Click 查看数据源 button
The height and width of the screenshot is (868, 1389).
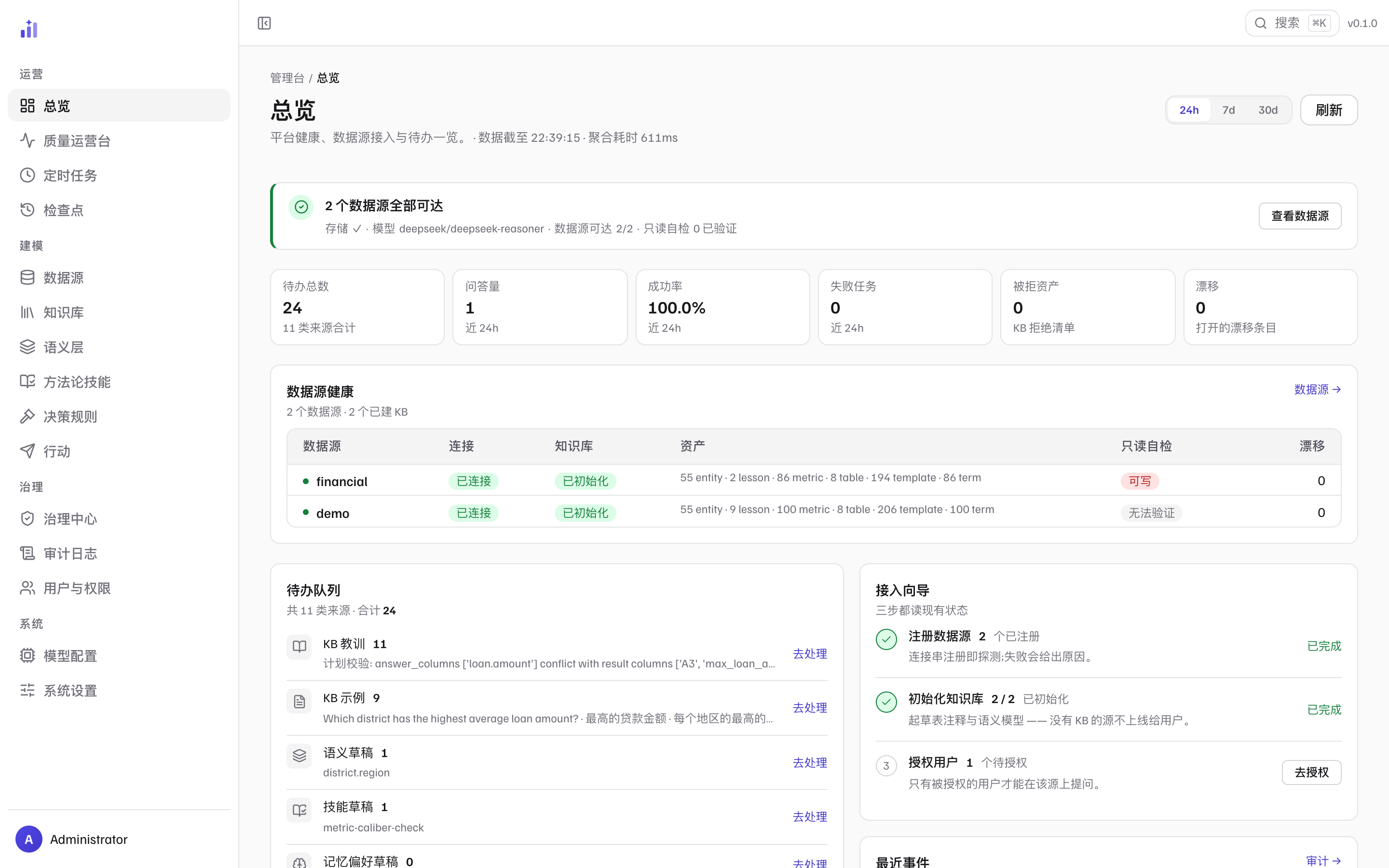(1299, 216)
